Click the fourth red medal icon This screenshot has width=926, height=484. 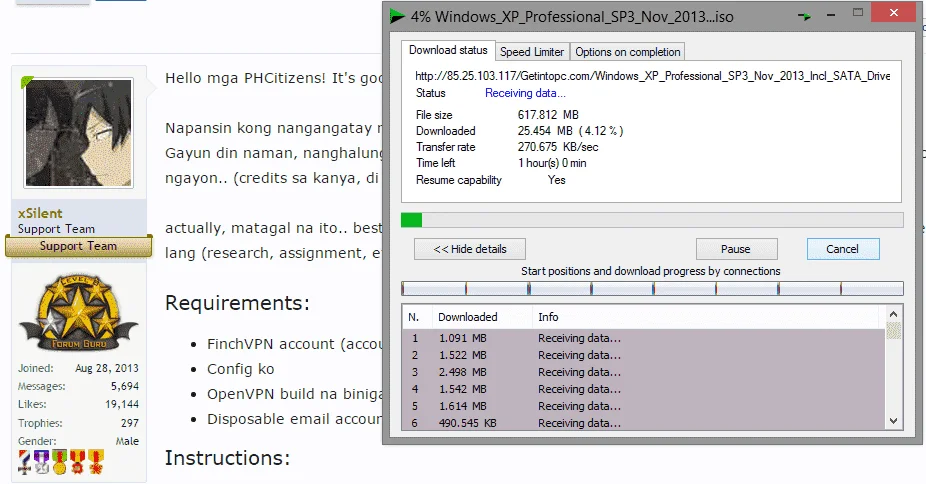click(78, 462)
